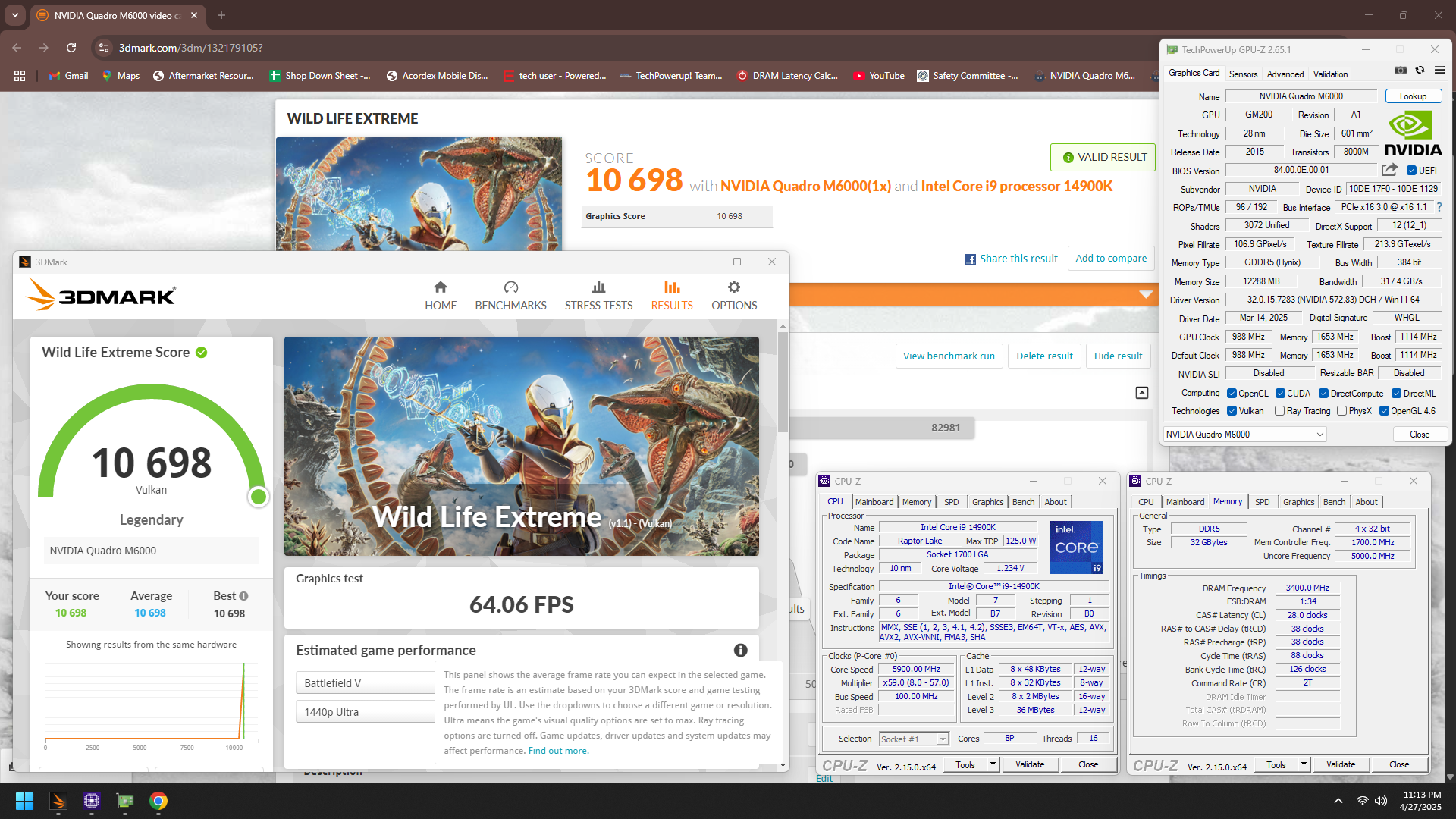Click 3DMark window vertical scrollbar thumb
This screenshot has width=1456, height=819.
point(783,381)
